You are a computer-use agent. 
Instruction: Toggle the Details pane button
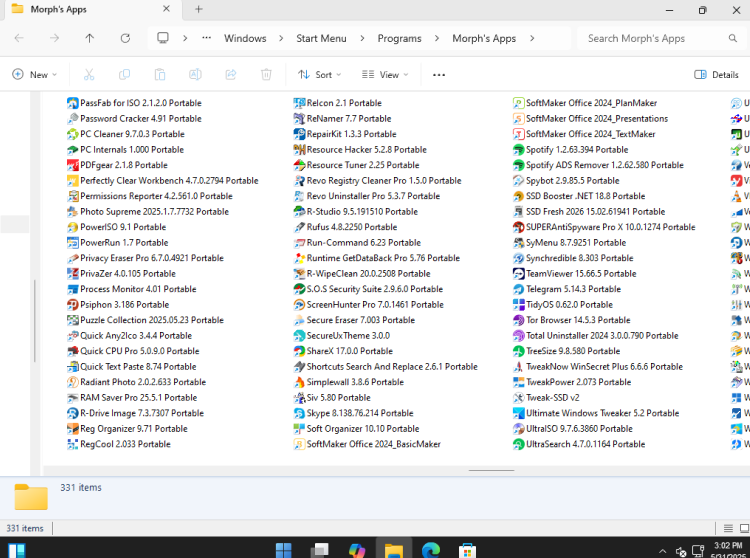[x=716, y=75]
